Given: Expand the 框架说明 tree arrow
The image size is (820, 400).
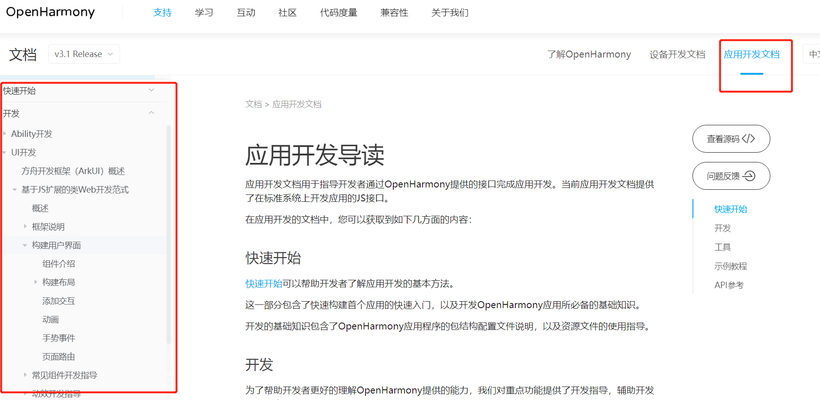Looking at the screenshot, I should click(x=26, y=226).
